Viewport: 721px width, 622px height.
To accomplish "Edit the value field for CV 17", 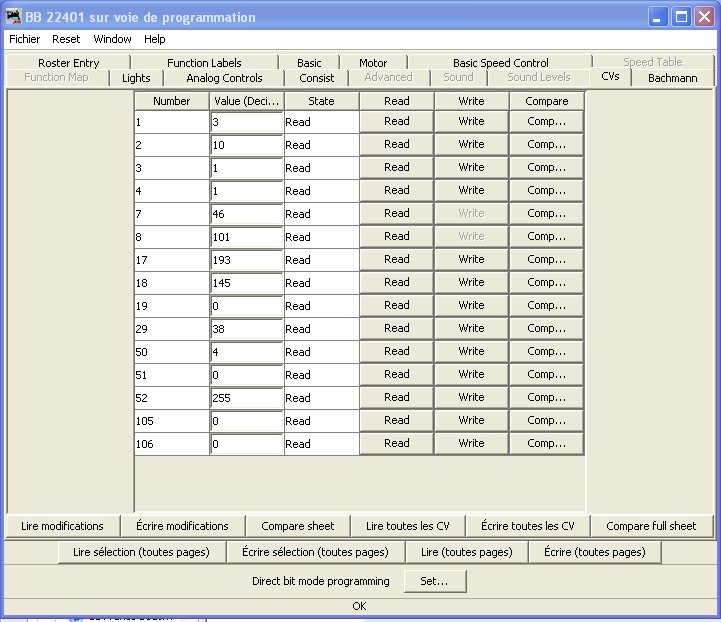I will click(246, 260).
